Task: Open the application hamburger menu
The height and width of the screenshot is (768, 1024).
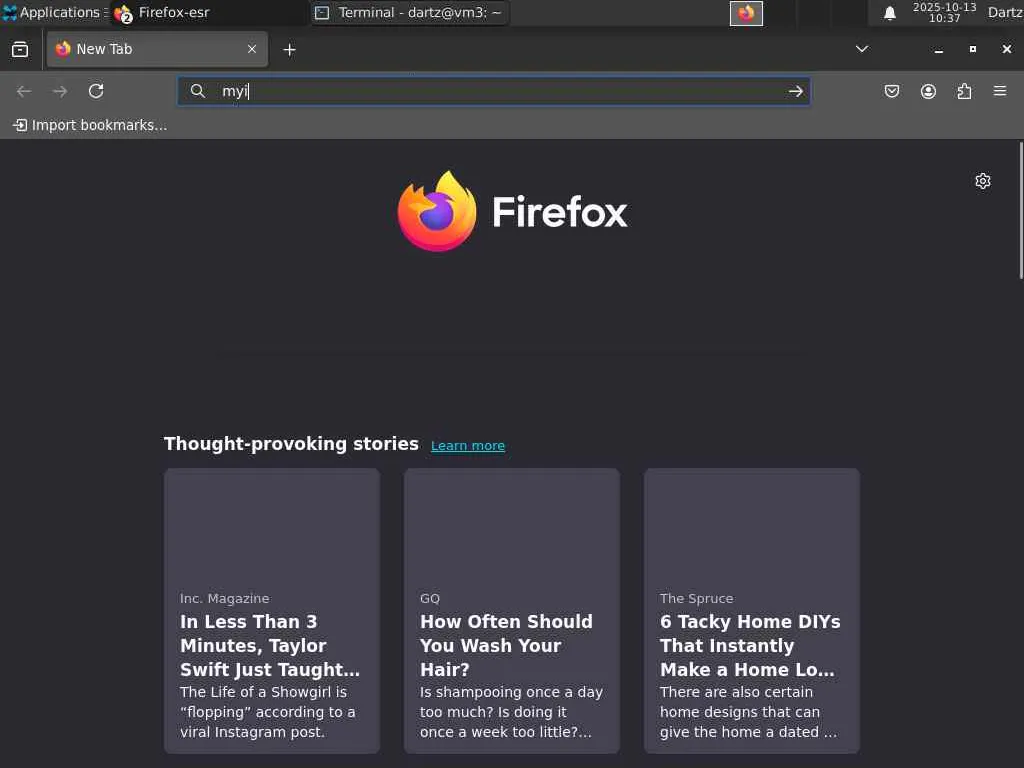Action: point(1000,91)
